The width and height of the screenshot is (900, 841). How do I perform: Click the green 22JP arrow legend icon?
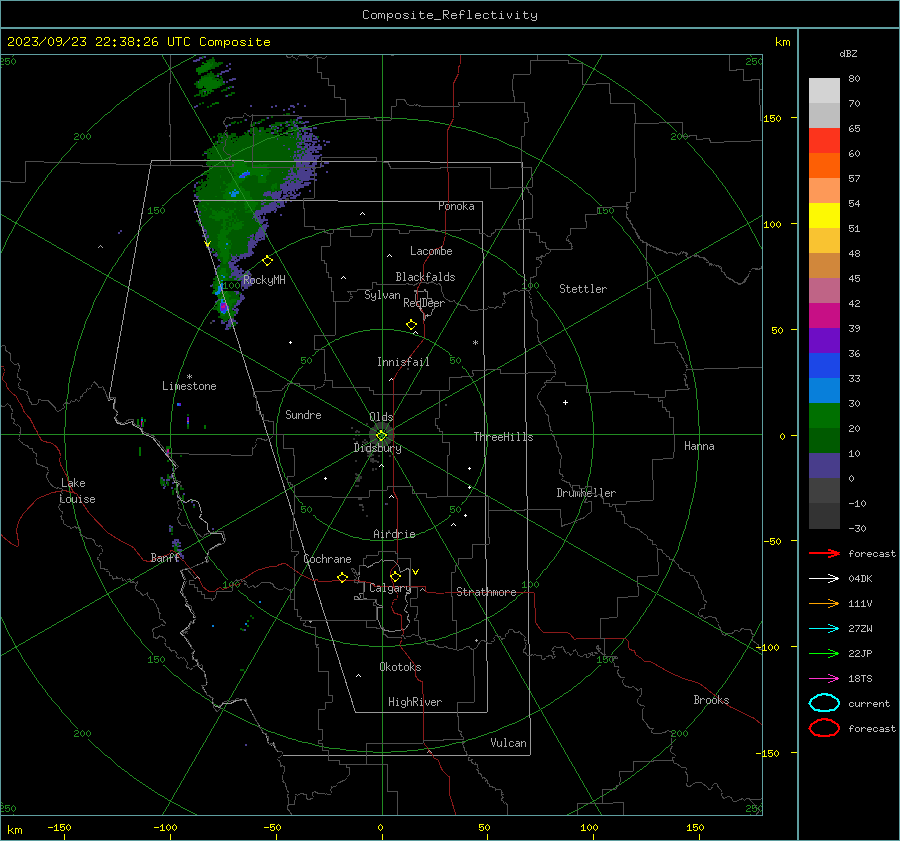(824, 653)
